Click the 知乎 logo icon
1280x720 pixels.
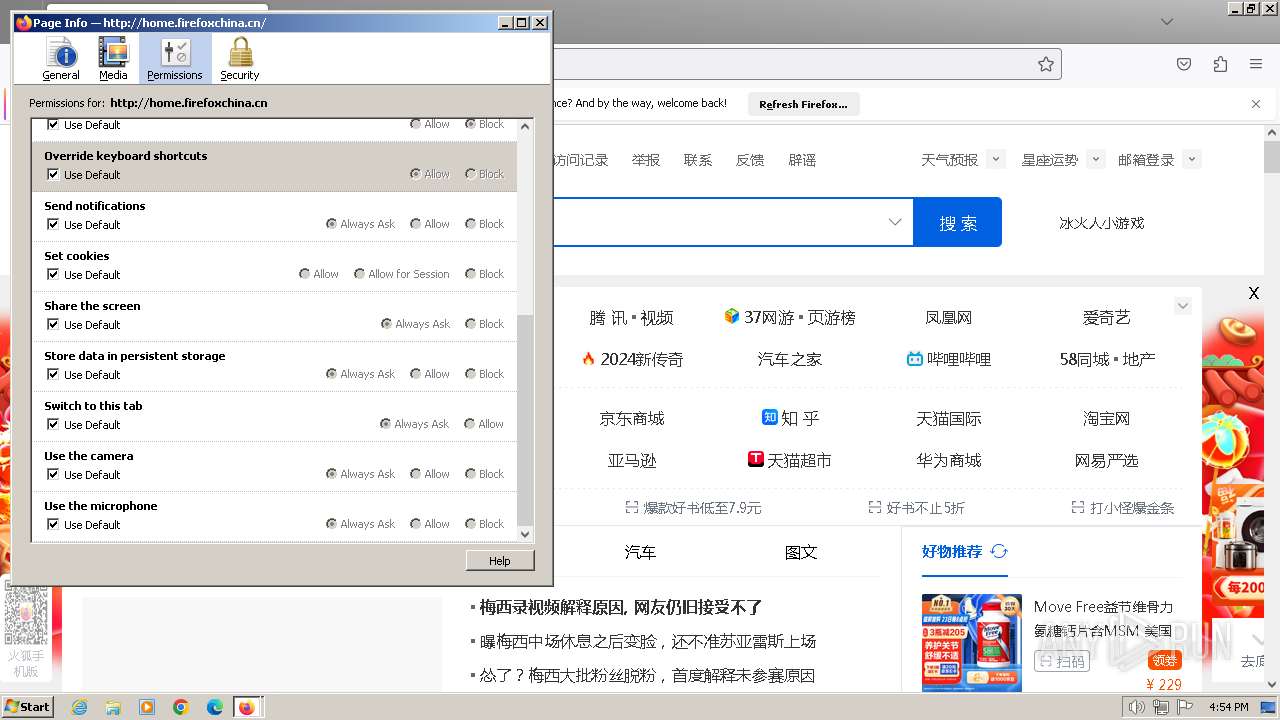point(770,417)
